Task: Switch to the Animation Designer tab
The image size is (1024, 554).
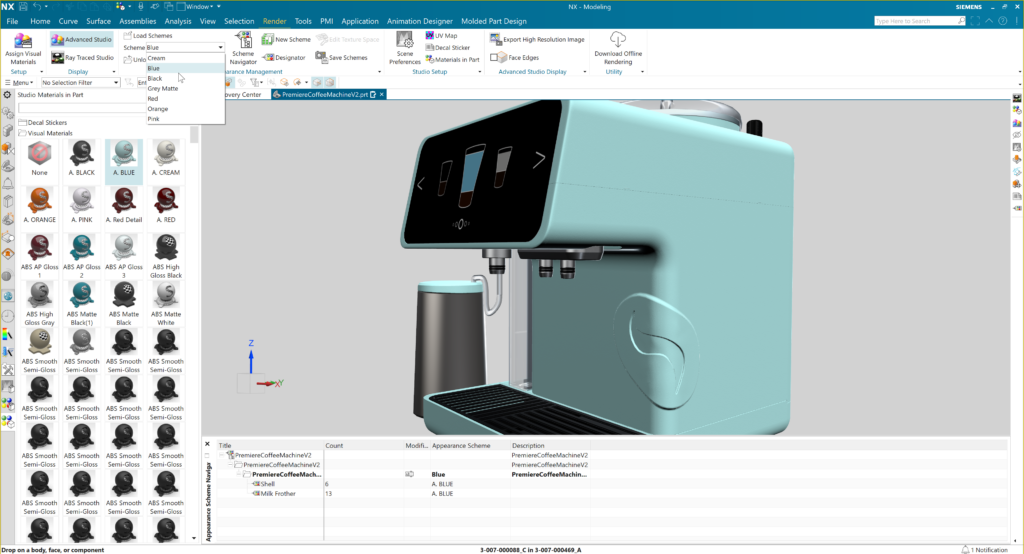Action: pyautogui.click(x=418, y=20)
